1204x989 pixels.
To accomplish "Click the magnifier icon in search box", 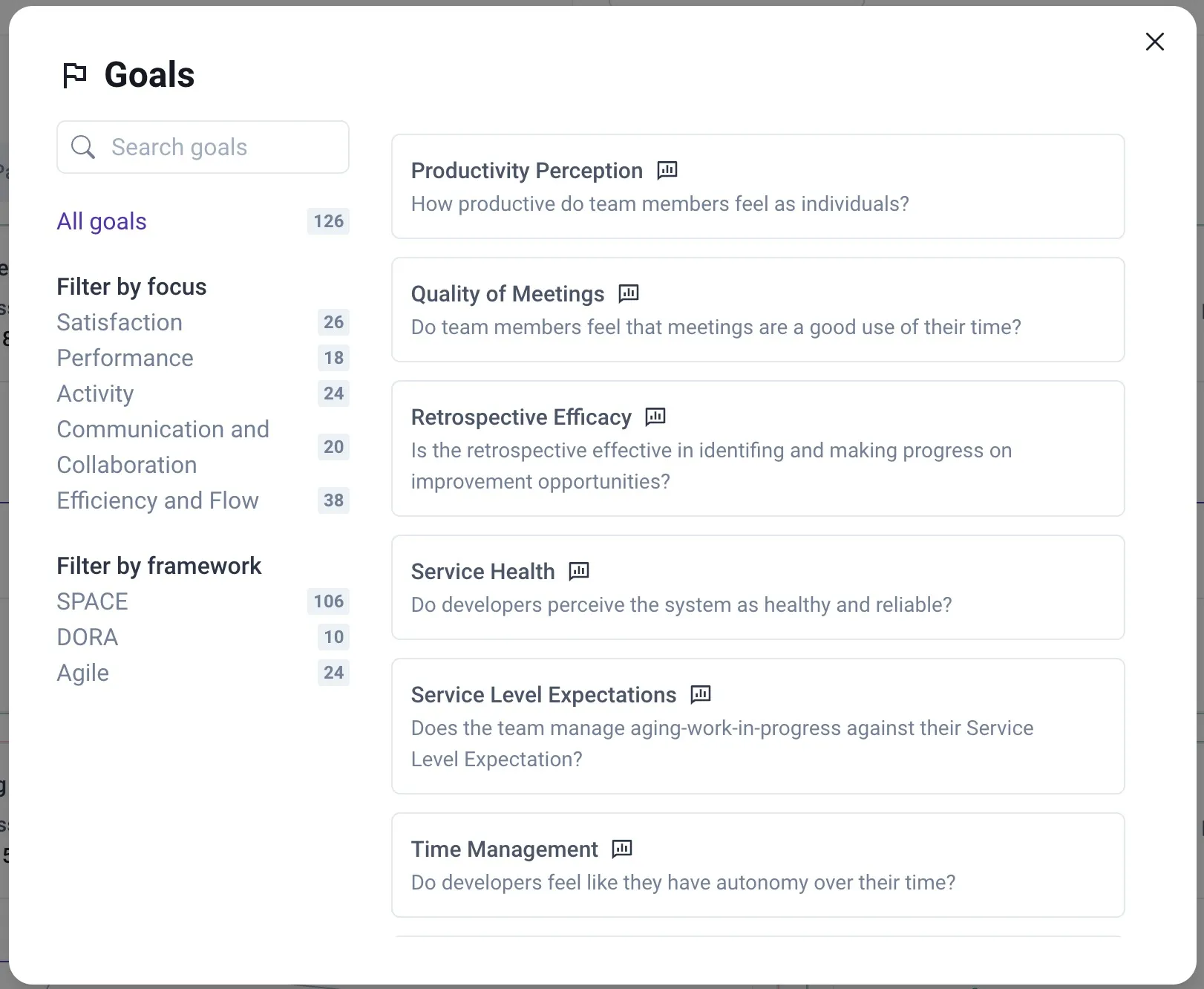I will point(83,147).
